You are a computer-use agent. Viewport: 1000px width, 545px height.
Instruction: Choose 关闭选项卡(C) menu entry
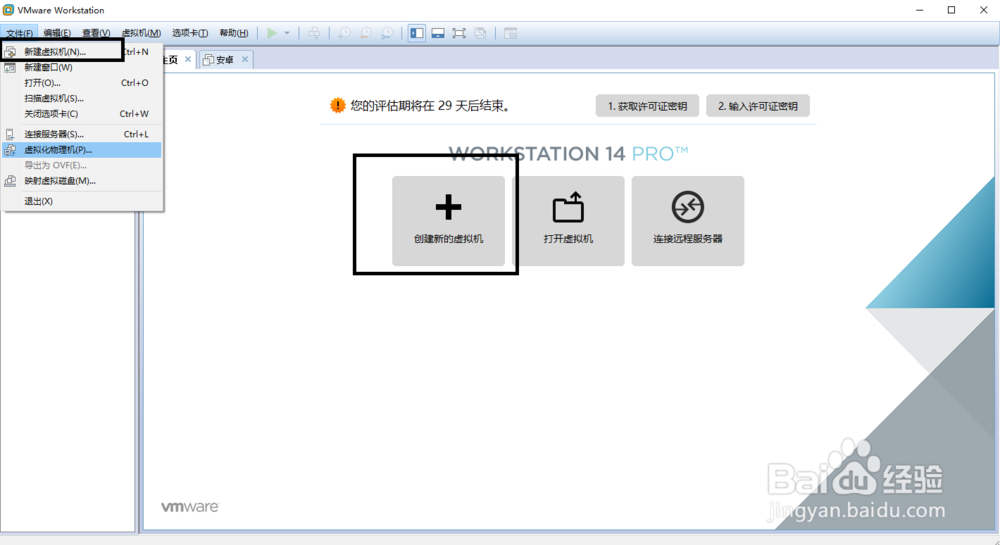tap(82, 113)
